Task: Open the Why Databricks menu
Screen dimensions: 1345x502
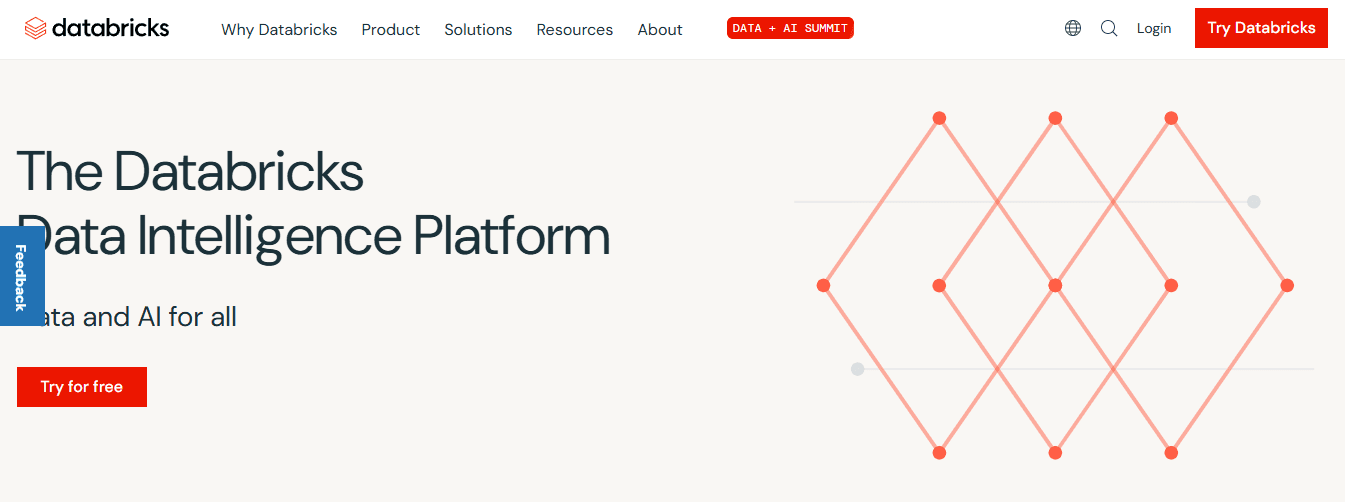Action: tap(279, 29)
